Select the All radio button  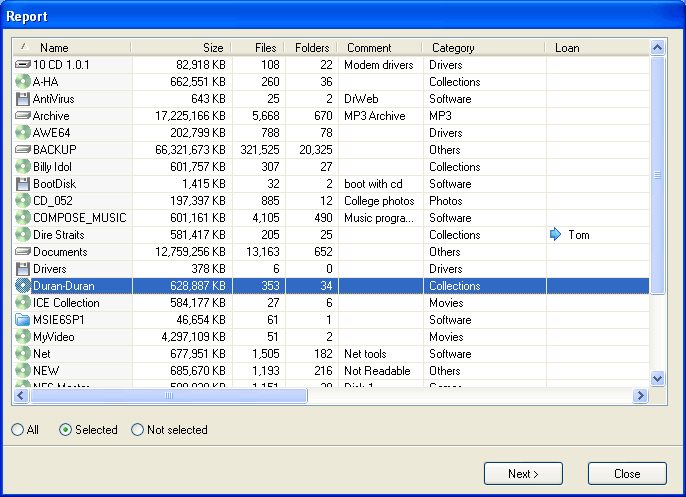(x=18, y=430)
